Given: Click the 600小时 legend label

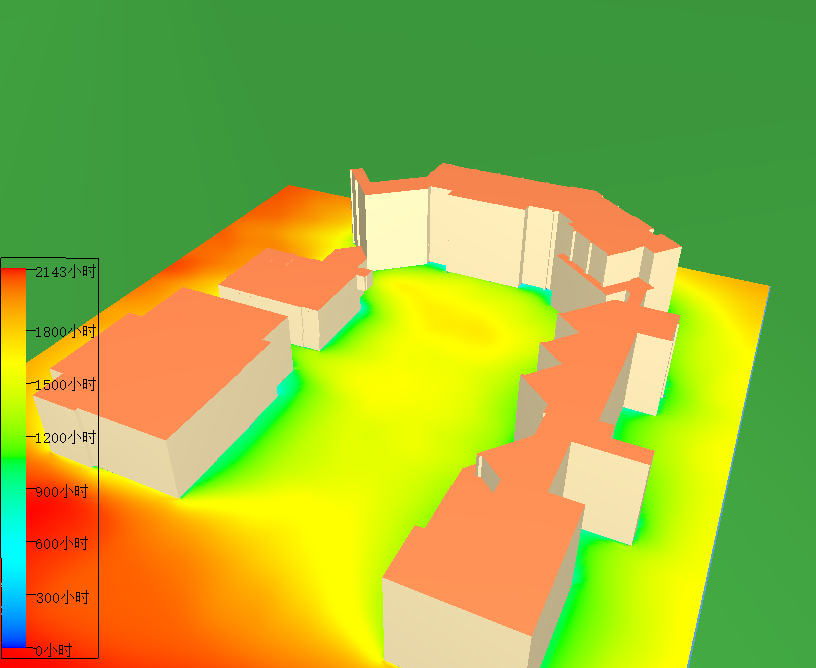Looking at the screenshot, I should pyautogui.click(x=61, y=544).
